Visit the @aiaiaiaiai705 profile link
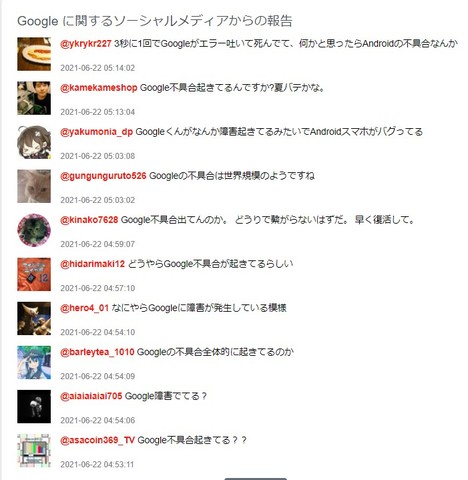468x480 pixels. pyautogui.click(x=91, y=396)
